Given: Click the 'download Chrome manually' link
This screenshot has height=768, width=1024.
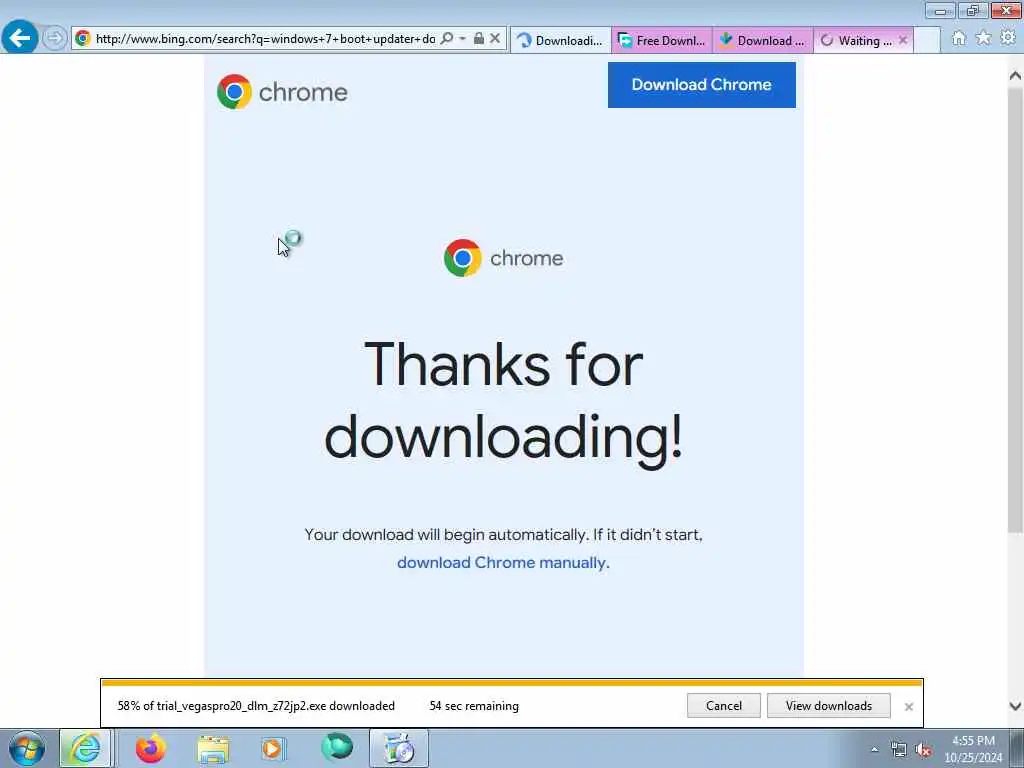Looking at the screenshot, I should pos(502,562).
